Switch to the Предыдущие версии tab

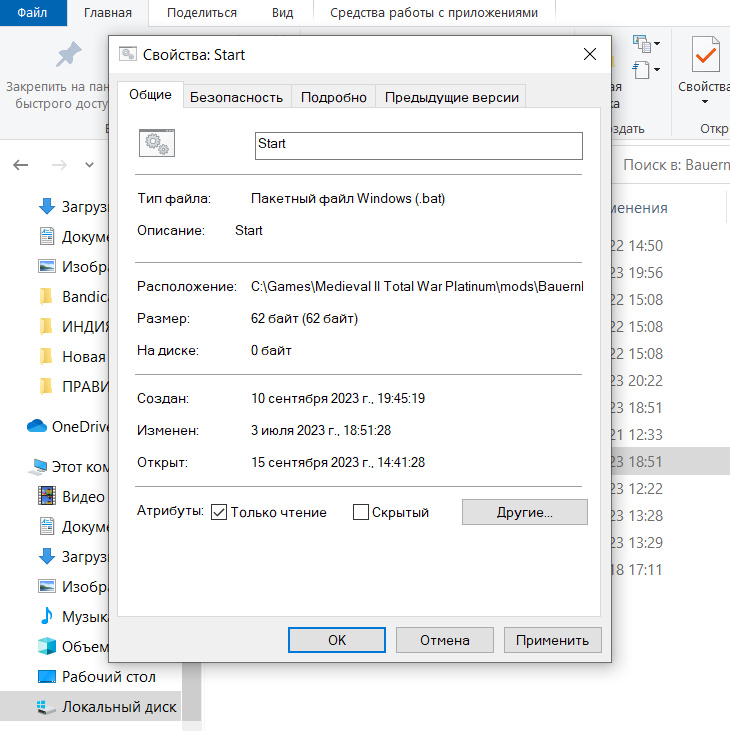tap(452, 97)
